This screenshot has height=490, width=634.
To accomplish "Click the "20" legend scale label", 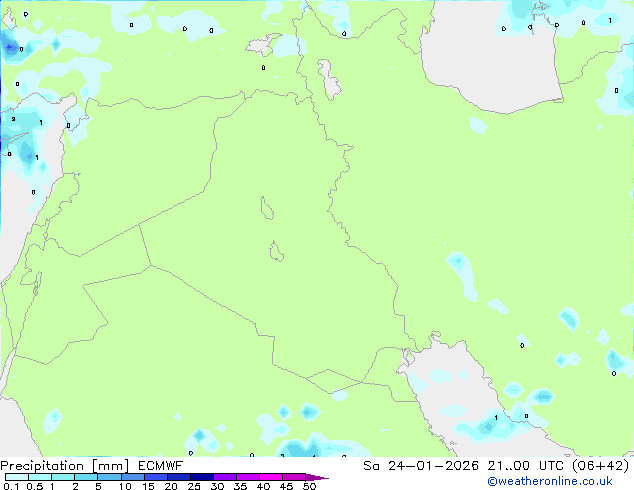I will (171, 486).
